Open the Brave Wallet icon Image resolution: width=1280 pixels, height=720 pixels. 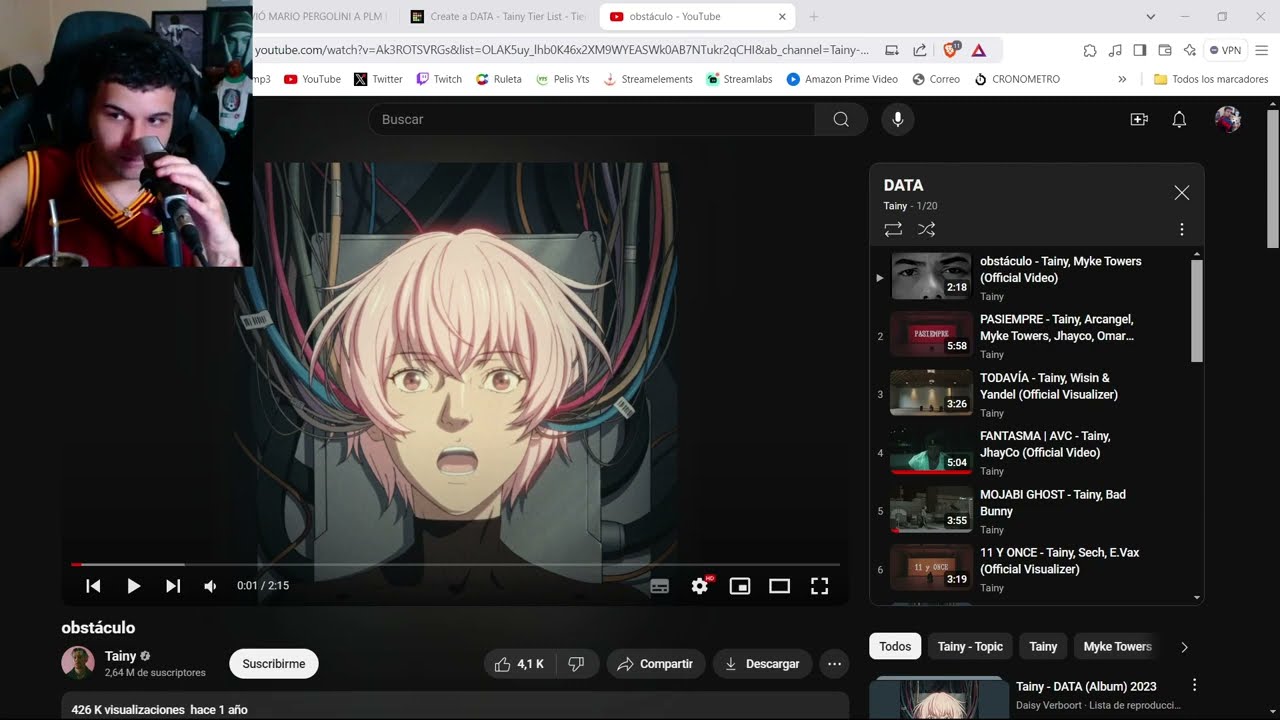(x=1165, y=50)
